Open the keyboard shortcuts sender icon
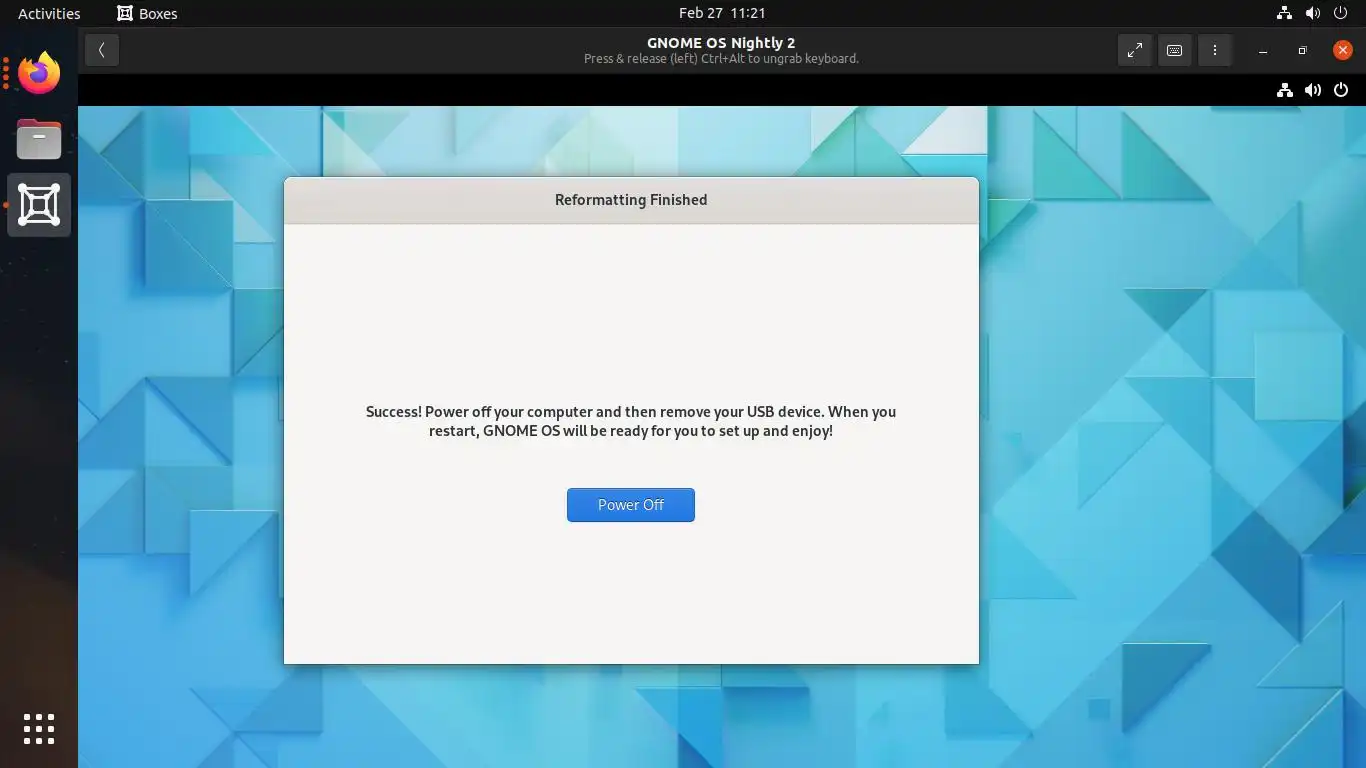Viewport: 1366px width, 768px height. 1174,50
